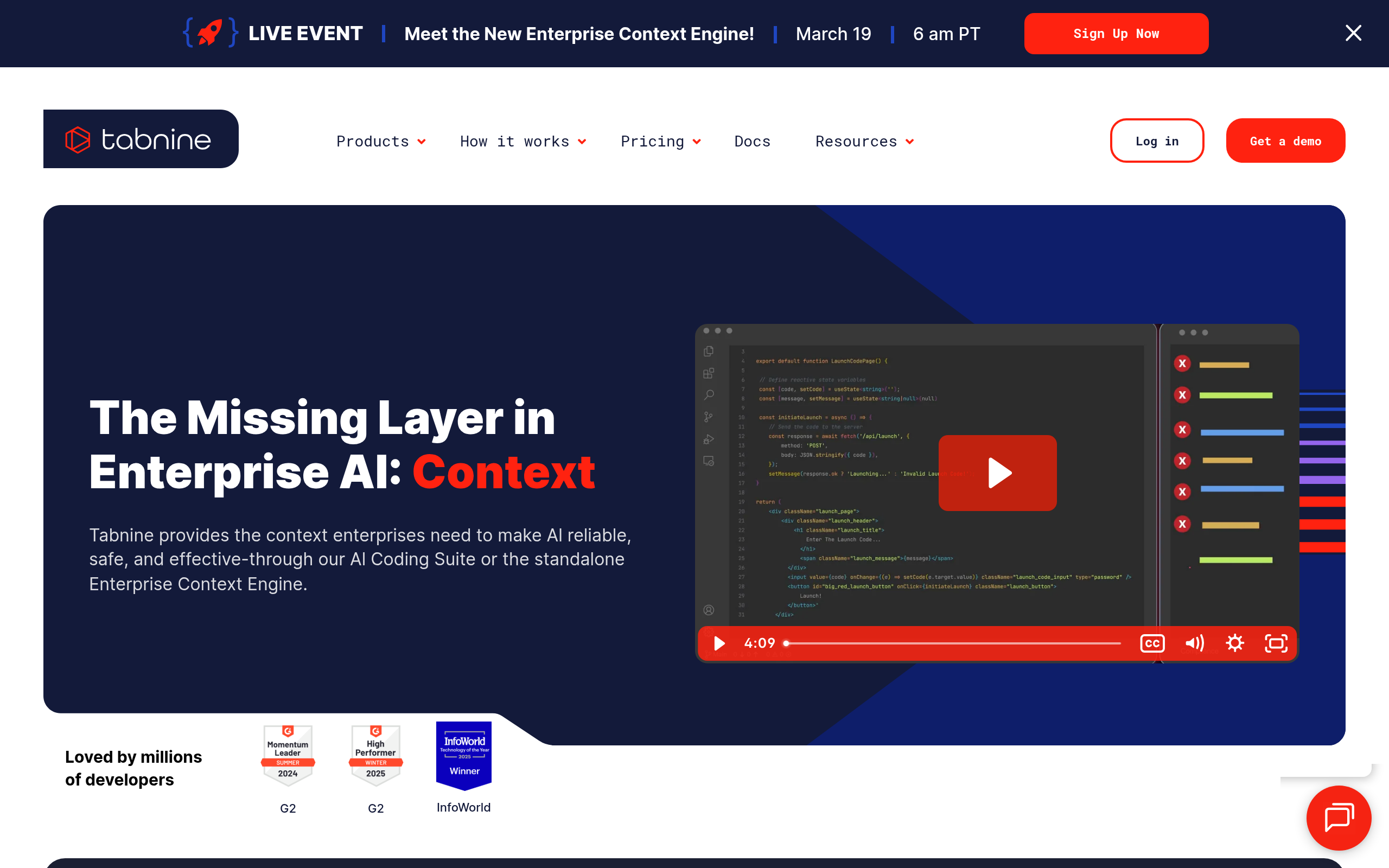
Task: Expand the Products dropdown menu
Action: [380, 141]
